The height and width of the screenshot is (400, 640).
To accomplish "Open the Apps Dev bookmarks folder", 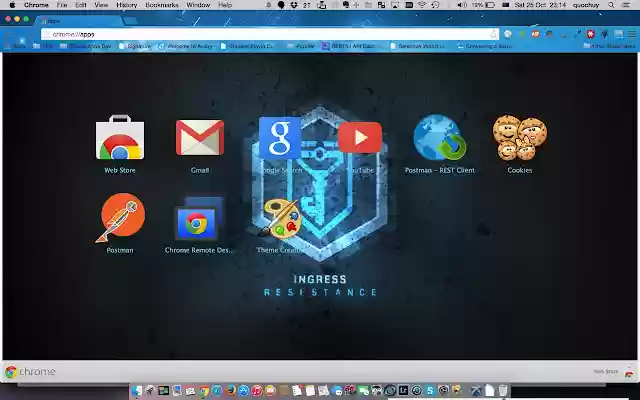I will click(86, 46).
